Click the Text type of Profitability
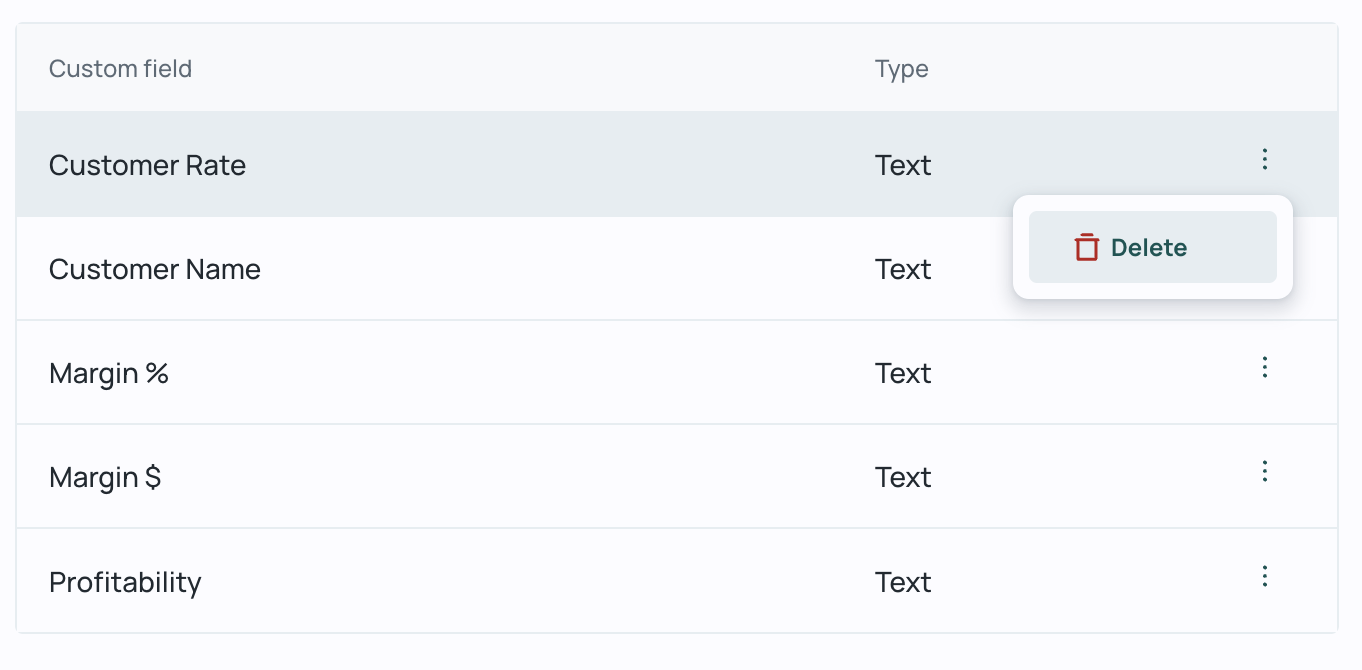The width and height of the screenshot is (1362, 670). [x=903, y=582]
